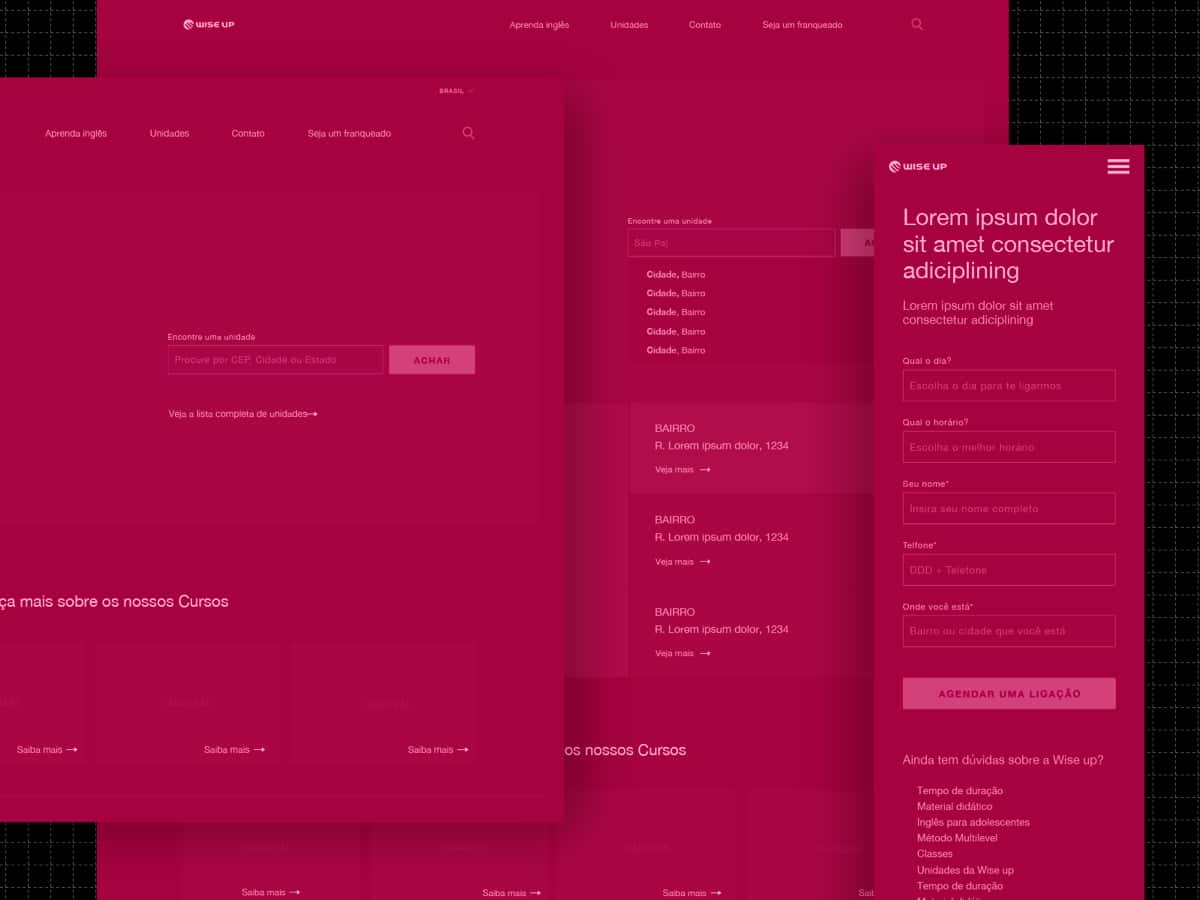Screen dimensions: 1200x900
Task: Click the AGENDAR UMA LIGAÇÃO button
Action: coord(1008,694)
